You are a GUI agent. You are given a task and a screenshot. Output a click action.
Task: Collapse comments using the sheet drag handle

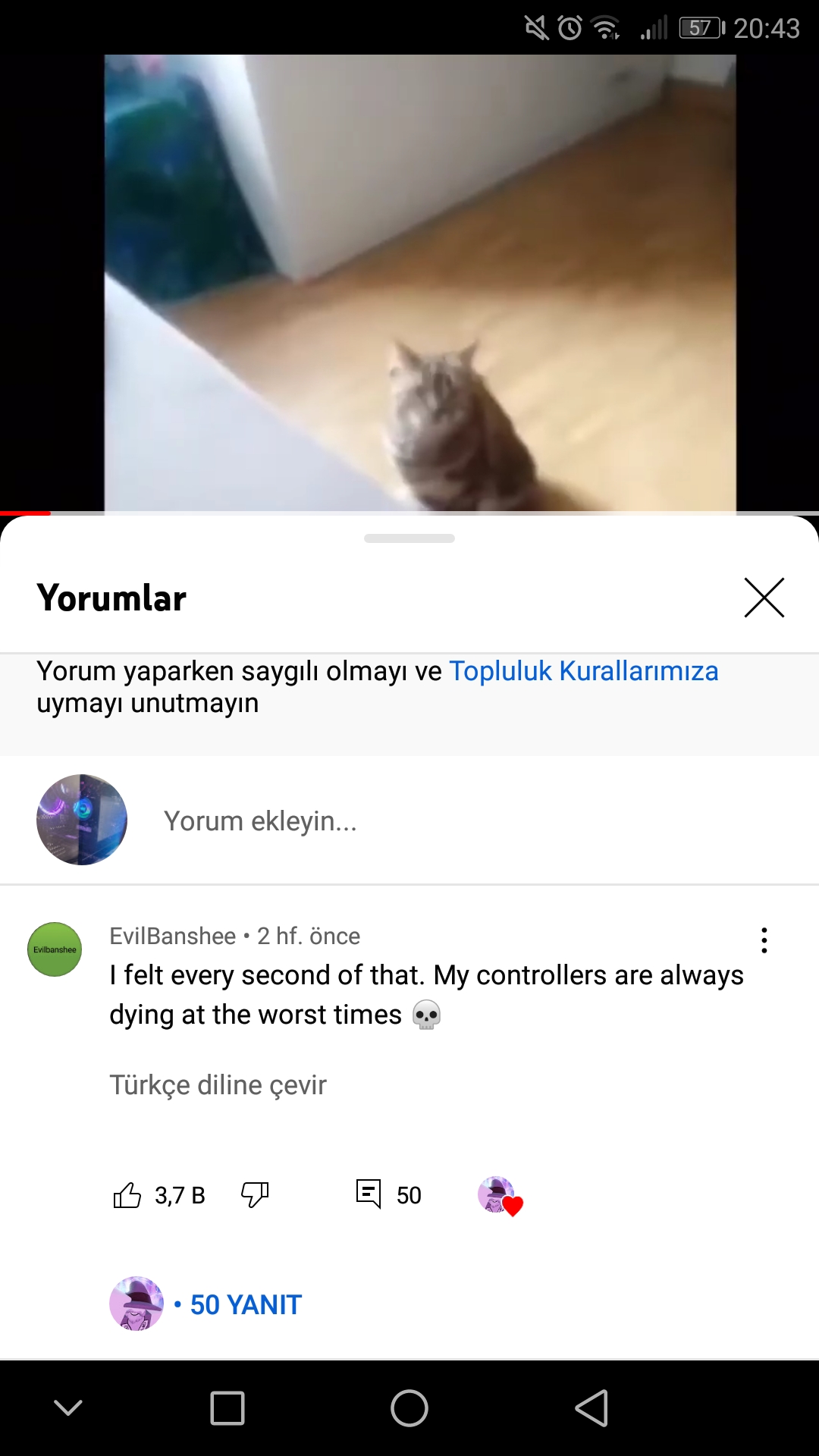tap(409, 538)
